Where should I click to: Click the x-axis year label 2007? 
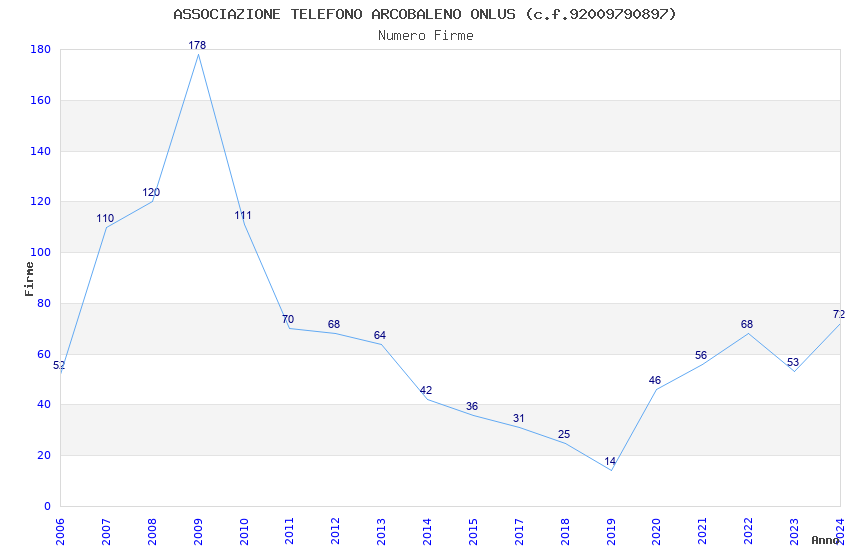point(106,531)
